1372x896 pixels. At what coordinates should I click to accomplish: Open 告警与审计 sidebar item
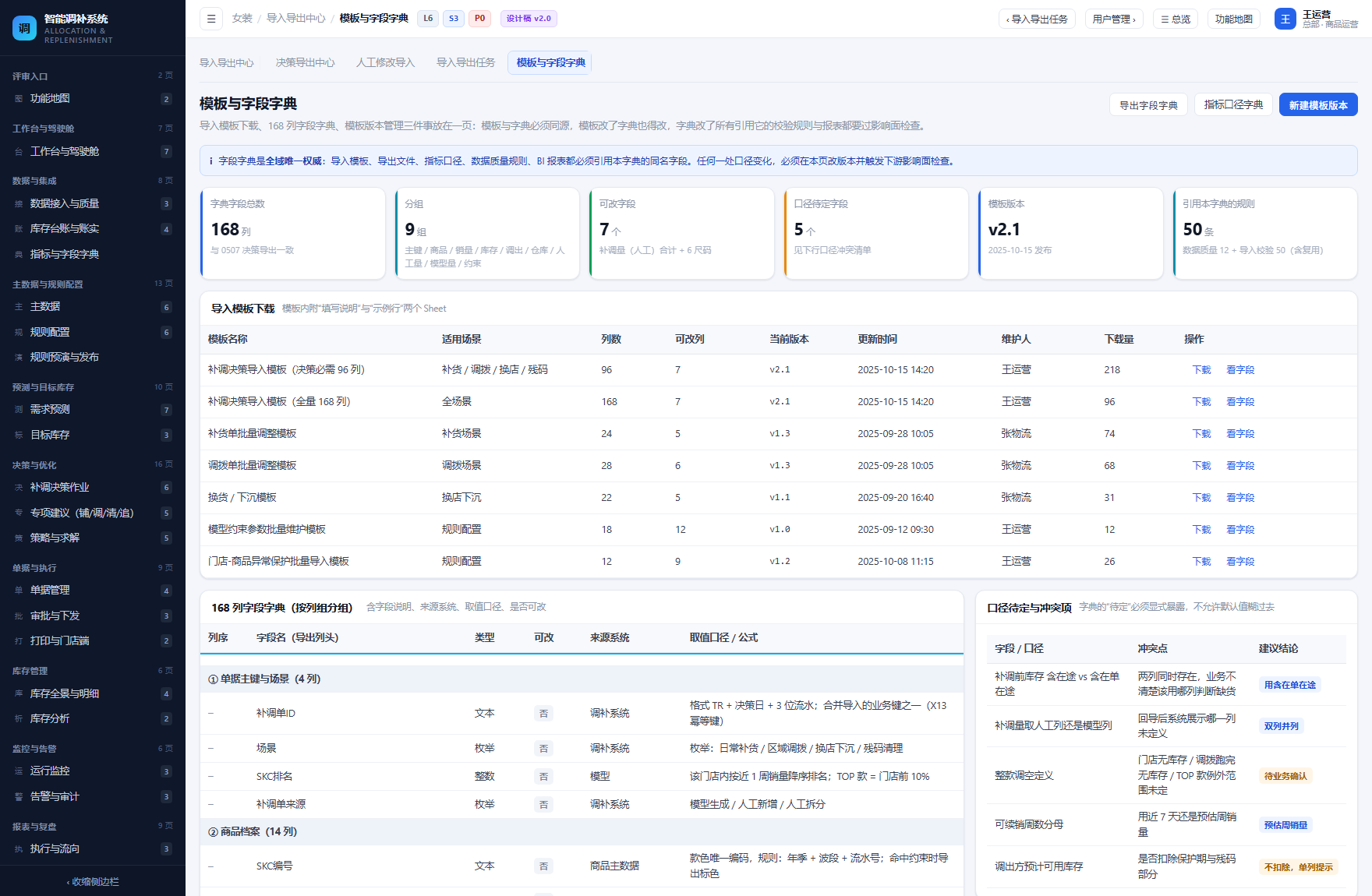coord(93,797)
